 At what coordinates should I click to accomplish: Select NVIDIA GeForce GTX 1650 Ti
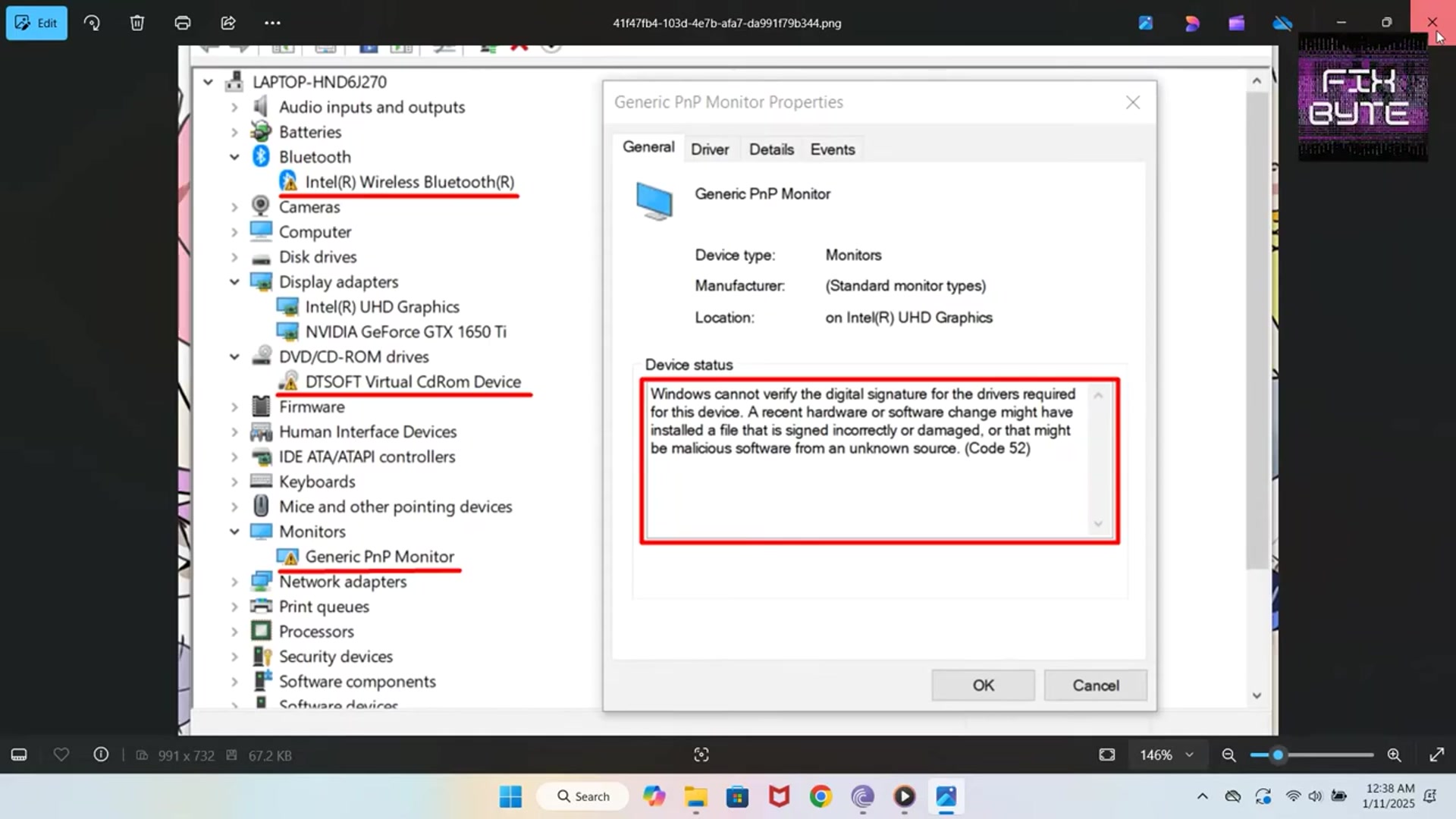tap(406, 332)
